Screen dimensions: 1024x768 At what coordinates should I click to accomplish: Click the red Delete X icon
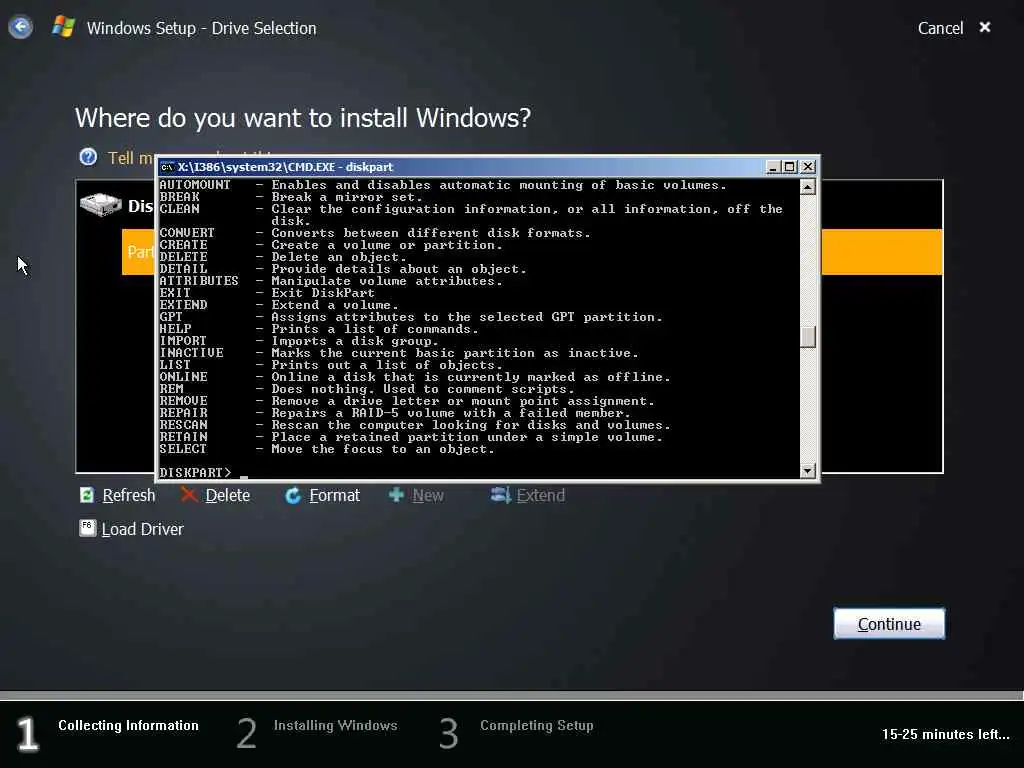(x=189, y=495)
